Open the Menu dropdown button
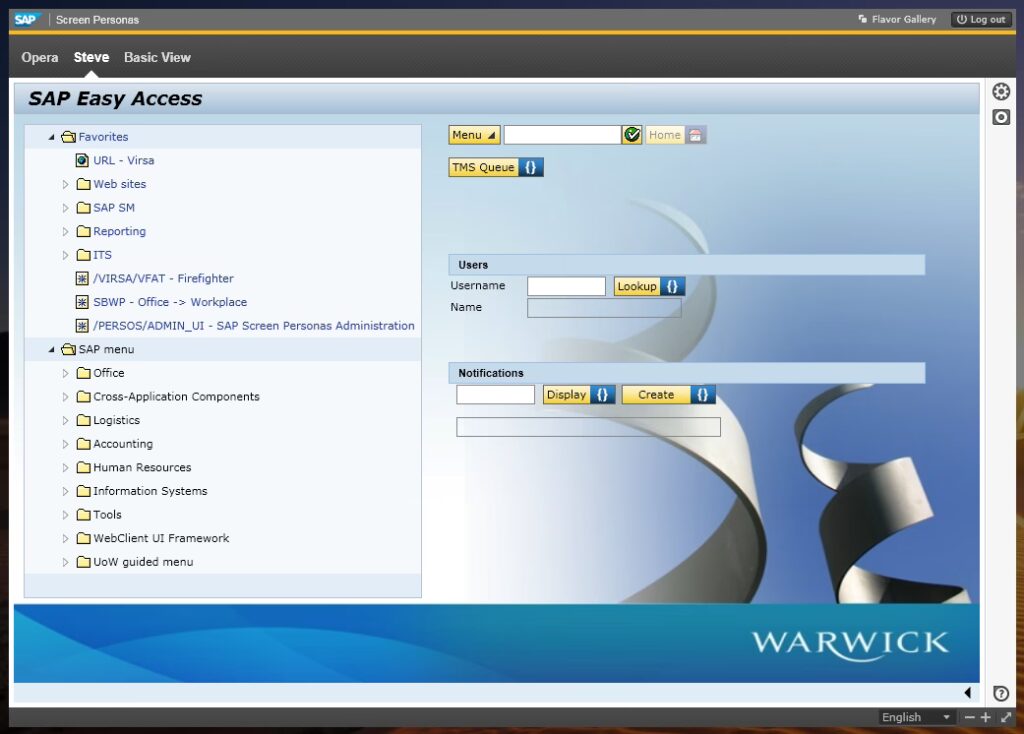Screen dimensions: 1024x734 click(x=474, y=135)
